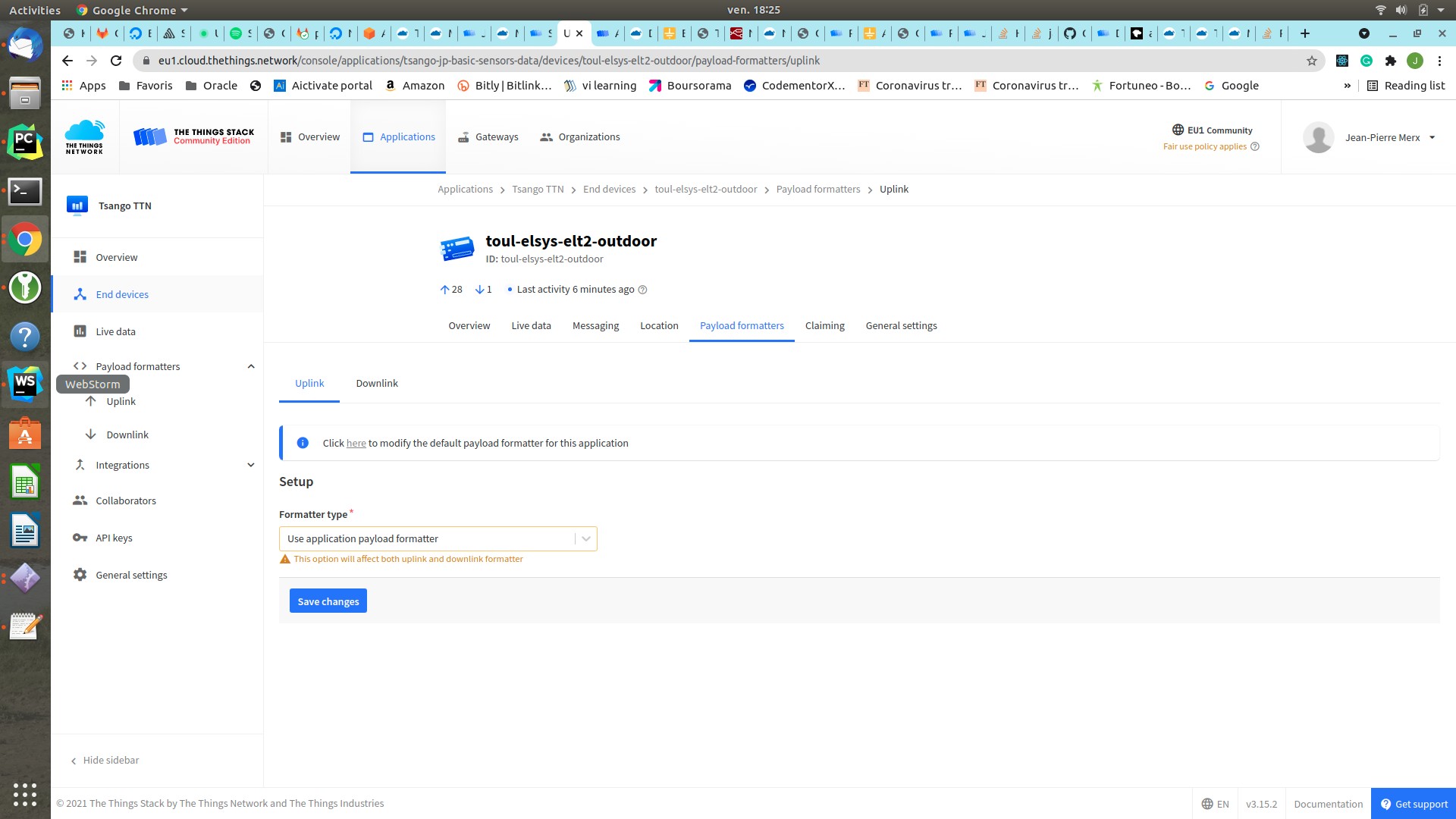This screenshot has height=819, width=1456.
Task: Switch to the Live data tab
Action: coord(530,325)
